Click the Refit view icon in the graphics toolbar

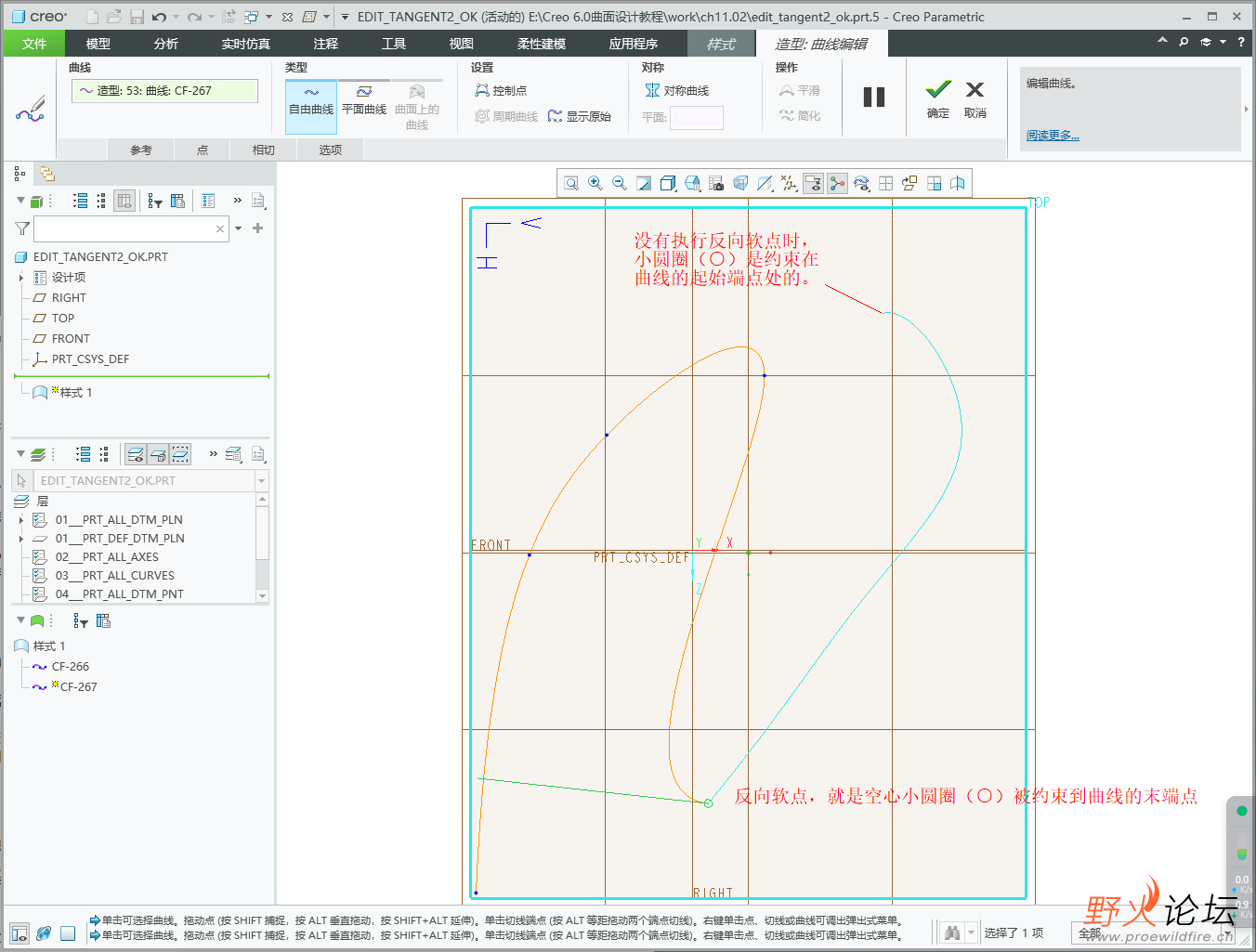point(571,183)
